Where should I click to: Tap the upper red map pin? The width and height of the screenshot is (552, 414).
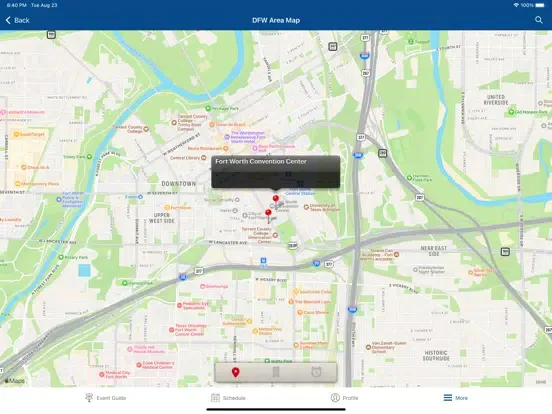[x=276, y=199]
